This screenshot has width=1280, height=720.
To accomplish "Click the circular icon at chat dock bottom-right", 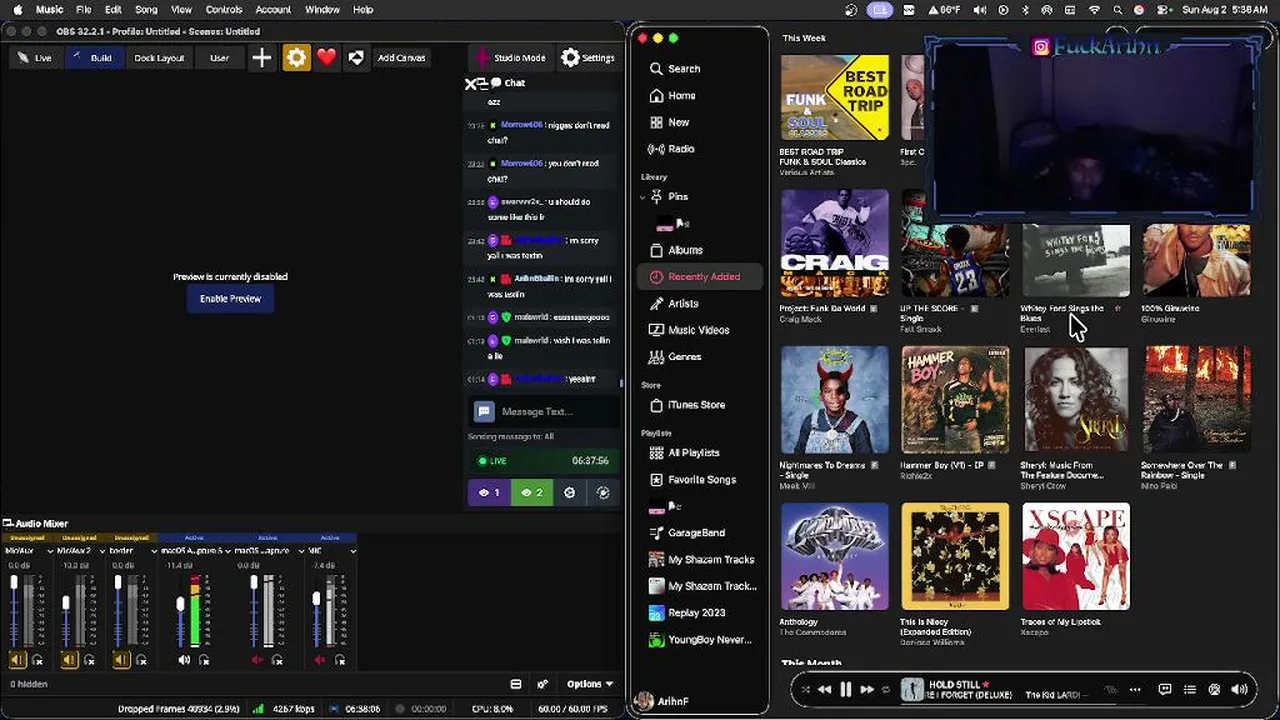I will click(x=603, y=492).
